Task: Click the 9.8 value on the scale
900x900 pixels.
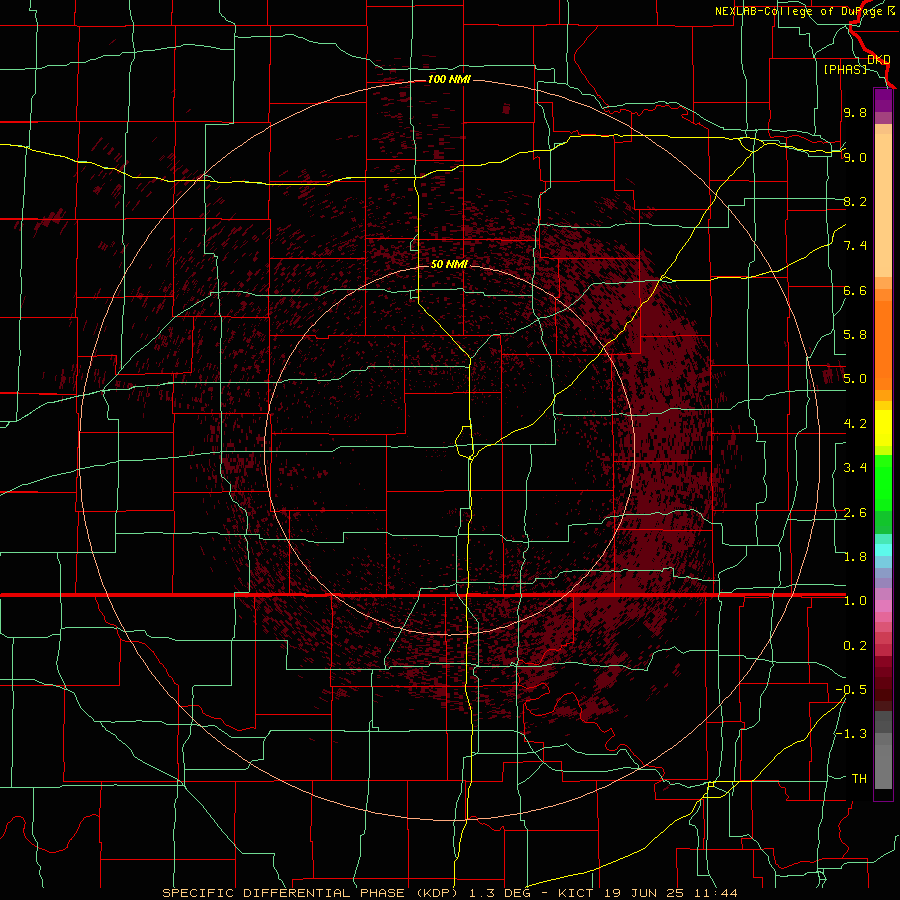Action: [855, 112]
